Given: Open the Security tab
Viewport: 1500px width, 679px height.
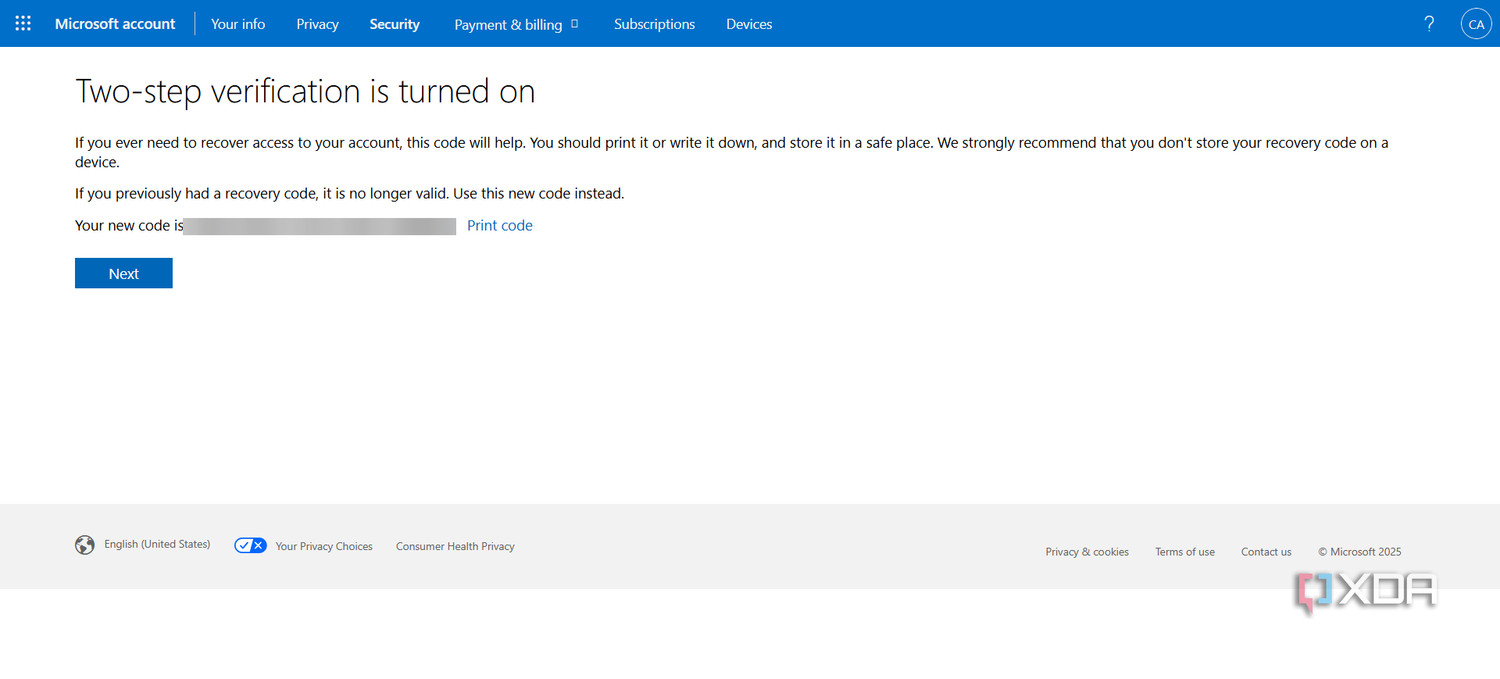Looking at the screenshot, I should [394, 24].
